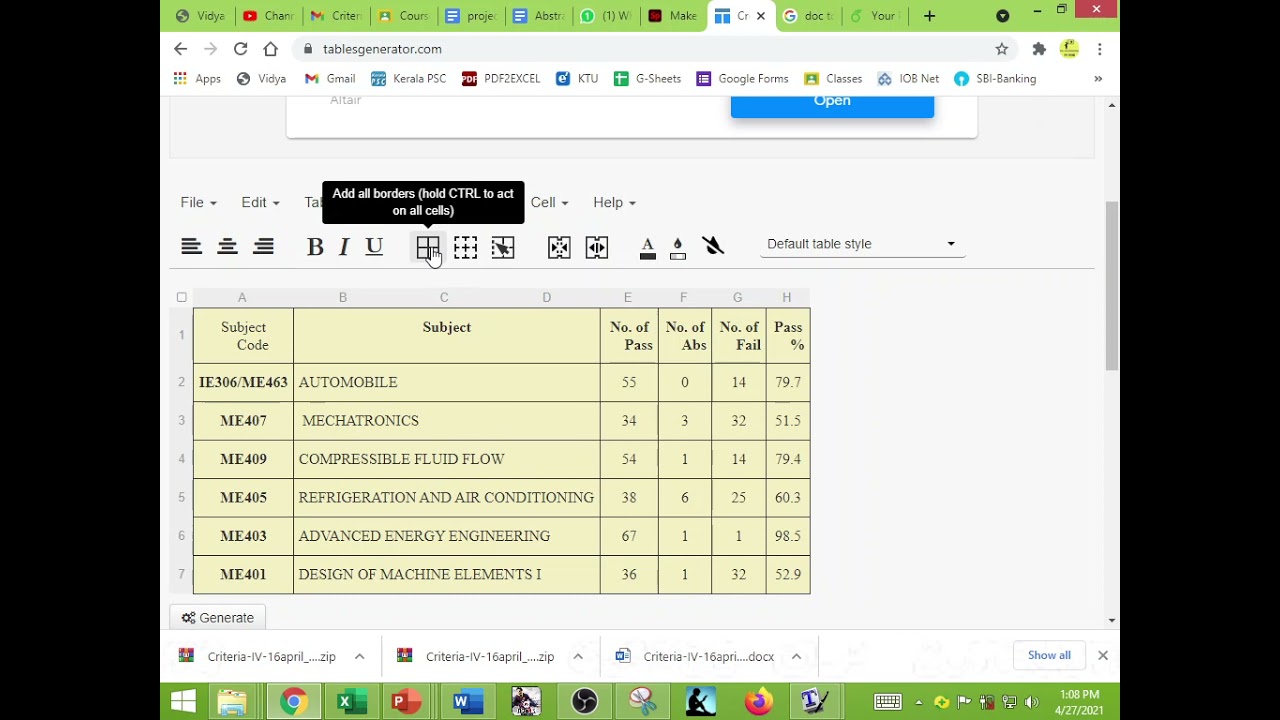Open PowerPoint from taskbar
Viewport: 1280px width, 720px height.
(x=403, y=702)
